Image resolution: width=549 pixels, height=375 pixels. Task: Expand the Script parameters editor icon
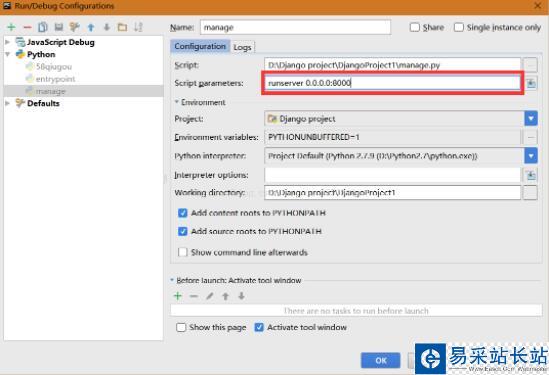531,83
